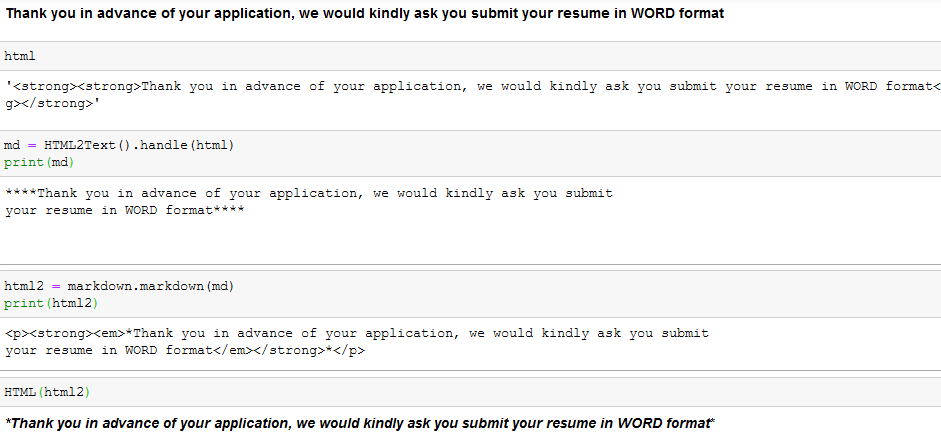This screenshot has width=941, height=445.
Task: Click the bold italic rendered output at the bottom
Action: (360, 423)
